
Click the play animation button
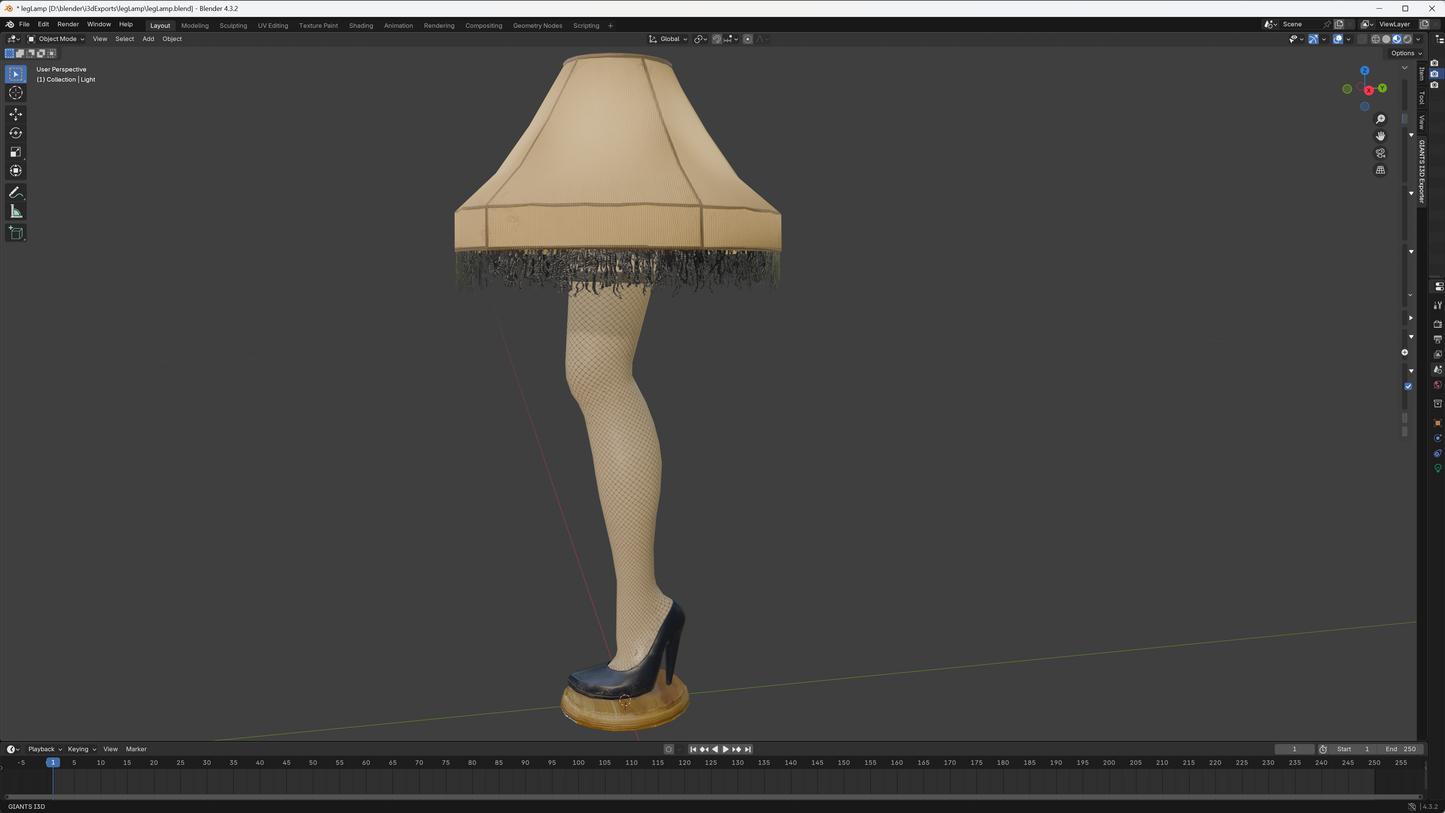(x=726, y=749)
